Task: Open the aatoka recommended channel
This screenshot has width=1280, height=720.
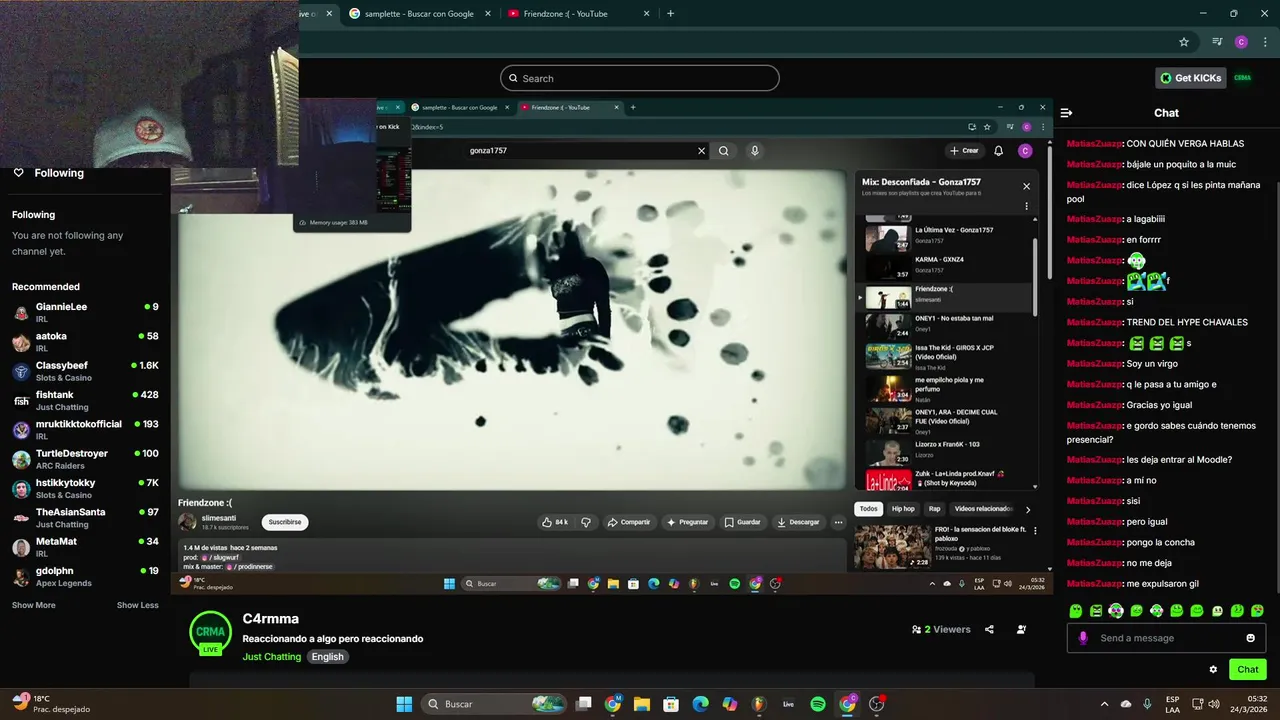Action: [x=85, y=342]
